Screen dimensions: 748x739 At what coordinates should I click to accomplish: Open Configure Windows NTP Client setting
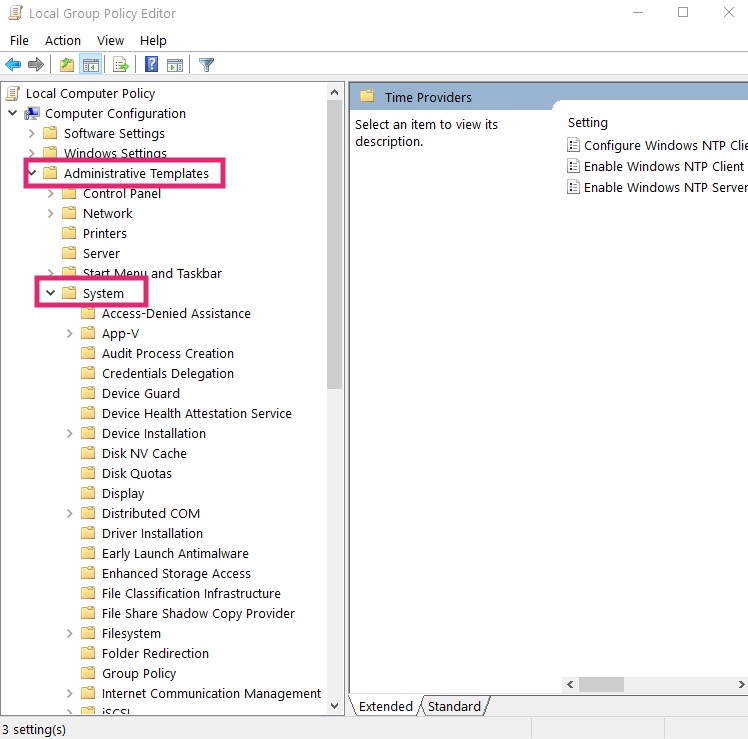point(665,145)
